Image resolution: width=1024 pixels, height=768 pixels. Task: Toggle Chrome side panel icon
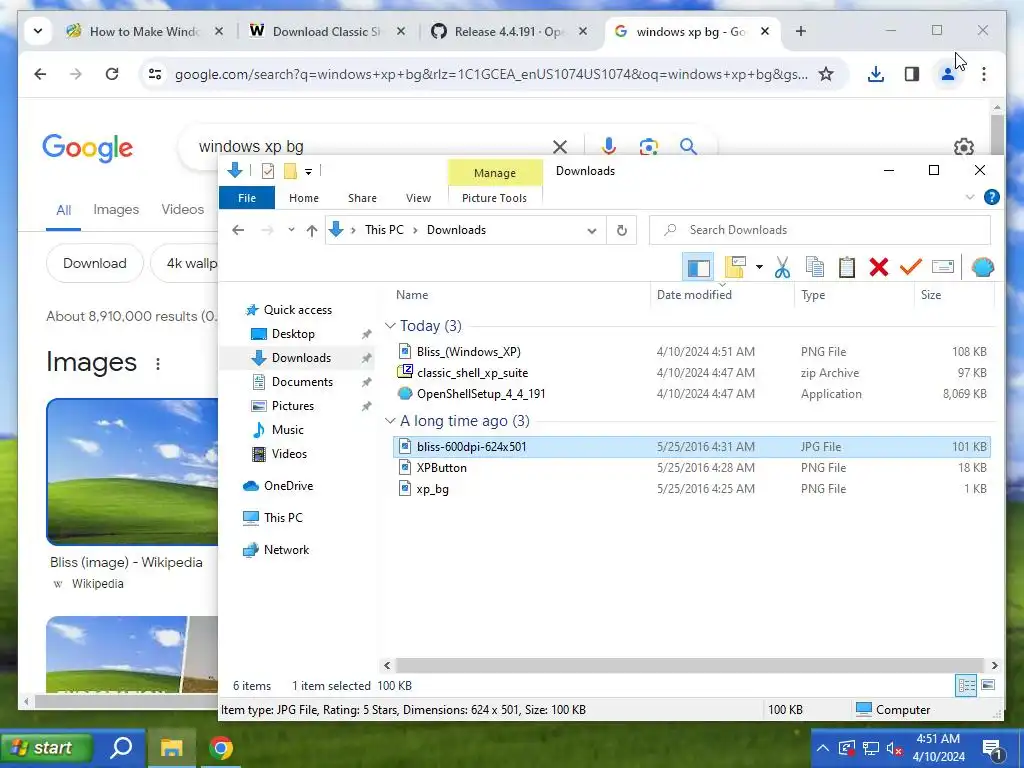tap(912, 74)
